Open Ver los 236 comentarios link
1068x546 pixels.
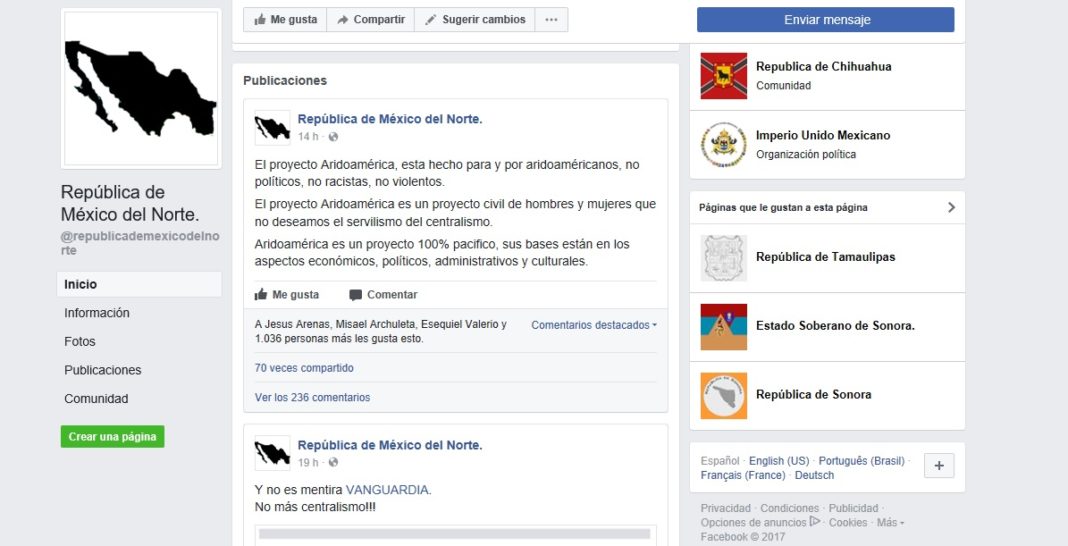point(313,398)
